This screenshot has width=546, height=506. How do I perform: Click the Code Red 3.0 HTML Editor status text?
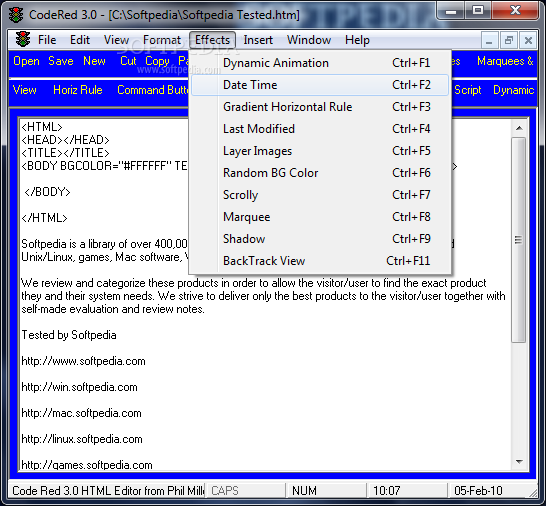coord(108,491)
